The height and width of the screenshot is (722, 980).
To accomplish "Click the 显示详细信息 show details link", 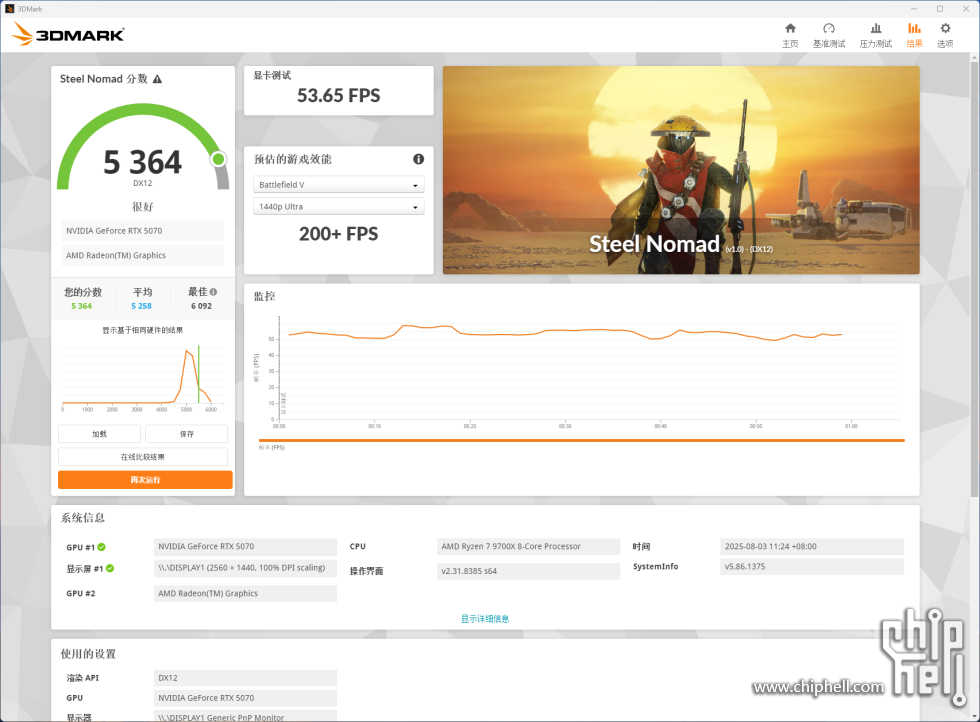I will [485, 619].
